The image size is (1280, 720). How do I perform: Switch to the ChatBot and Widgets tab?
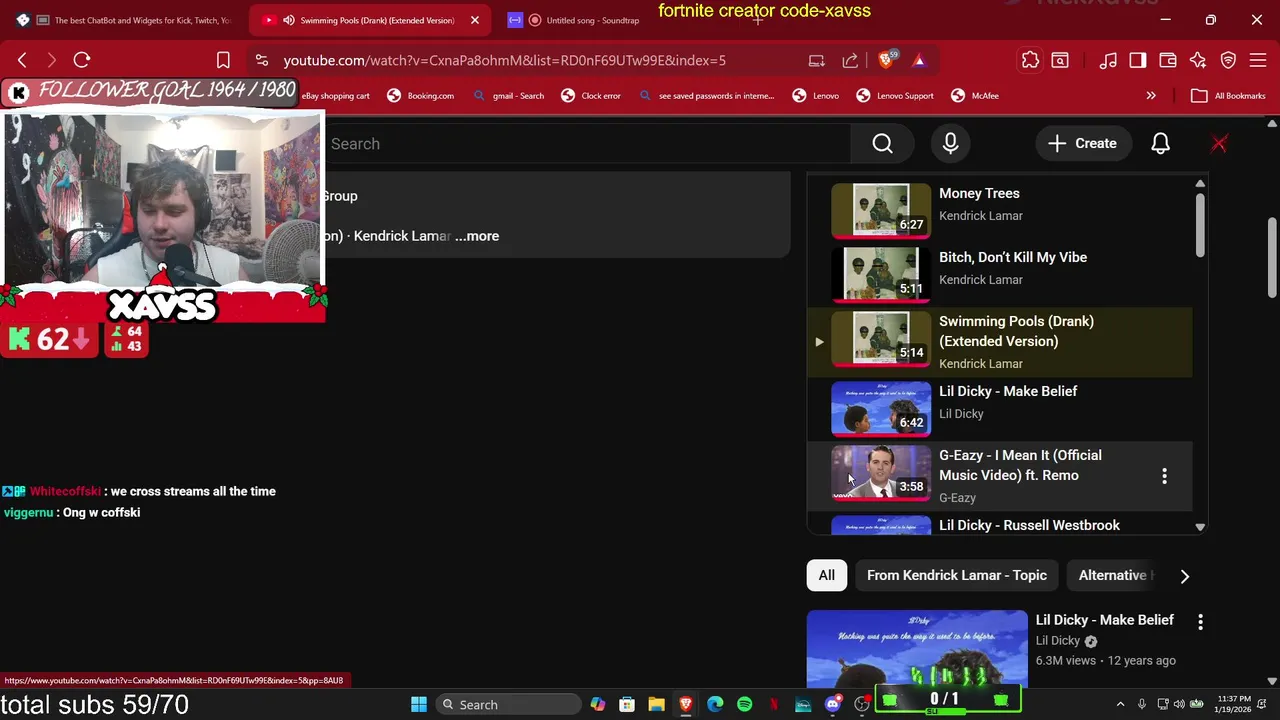tap(126, 20)
